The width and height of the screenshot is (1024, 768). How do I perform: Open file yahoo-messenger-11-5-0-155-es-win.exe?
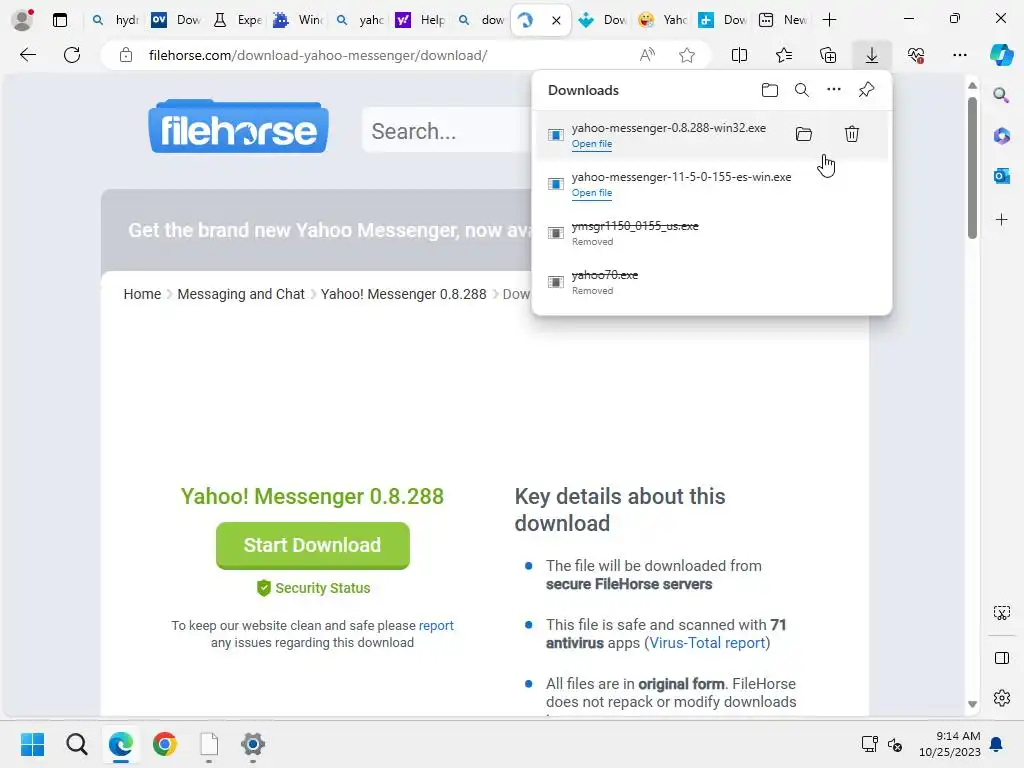(x=592, y=193)
